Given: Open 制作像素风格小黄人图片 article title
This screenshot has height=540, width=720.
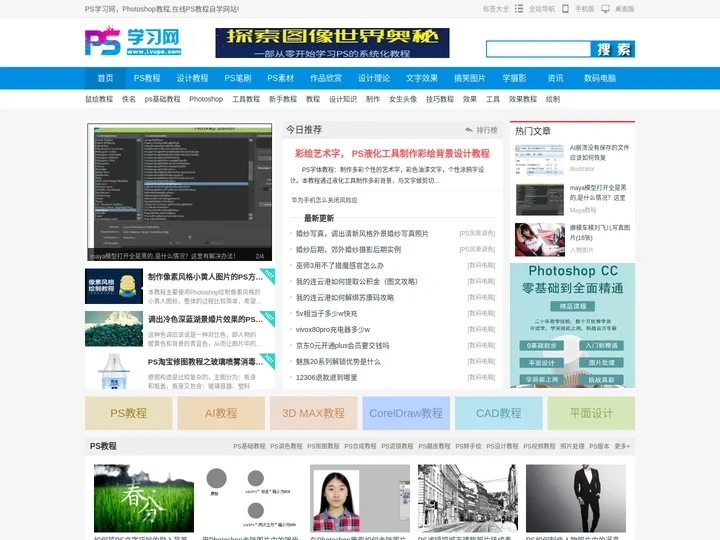Looking at the screenshot, I should point(205,277).
